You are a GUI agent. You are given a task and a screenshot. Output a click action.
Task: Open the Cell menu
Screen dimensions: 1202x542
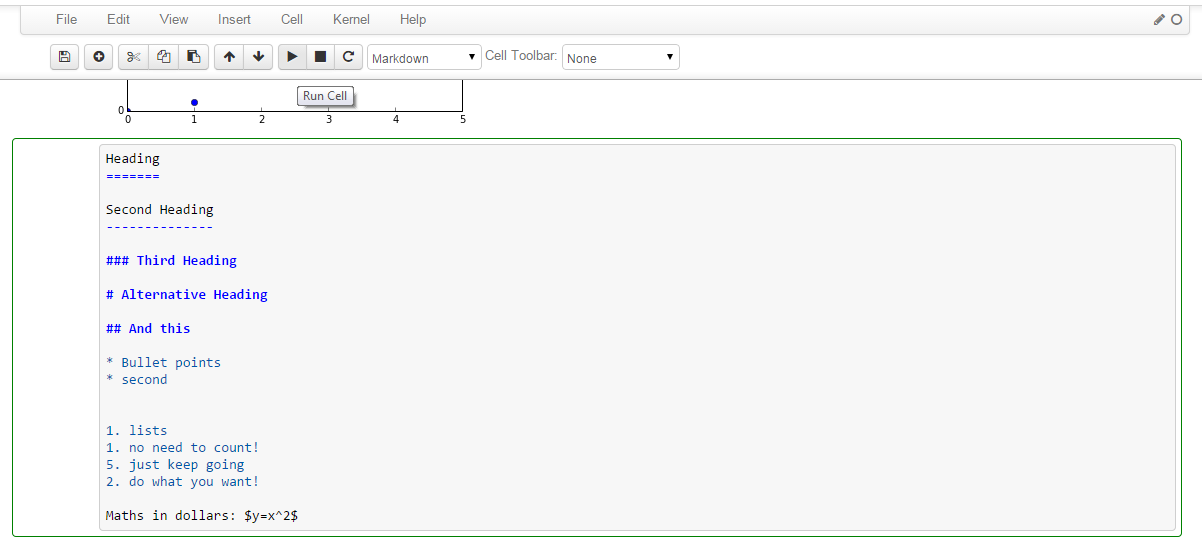(292, 19)
